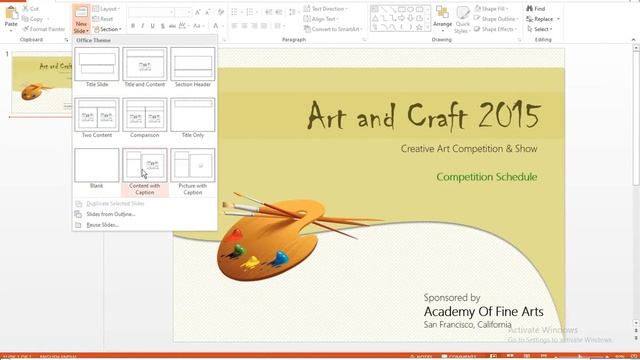Viewport: 640px width, 360px height.
Task: Choose the Title Only layout
Action: coord(193,118)
